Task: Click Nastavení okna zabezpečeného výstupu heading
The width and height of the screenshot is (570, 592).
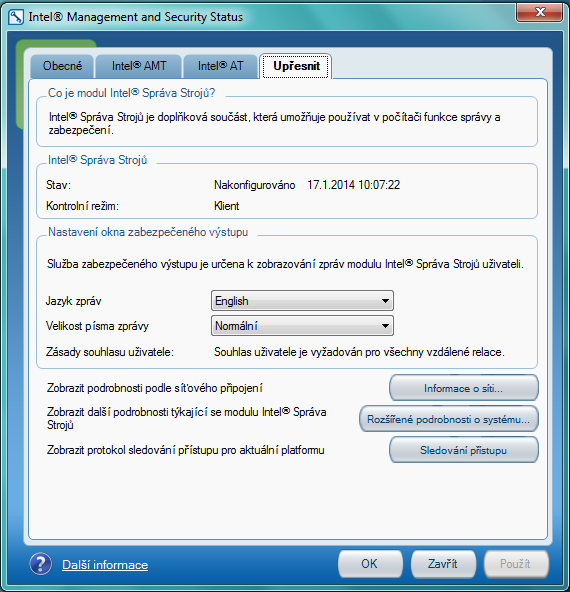Action: [x=148, y=232]
